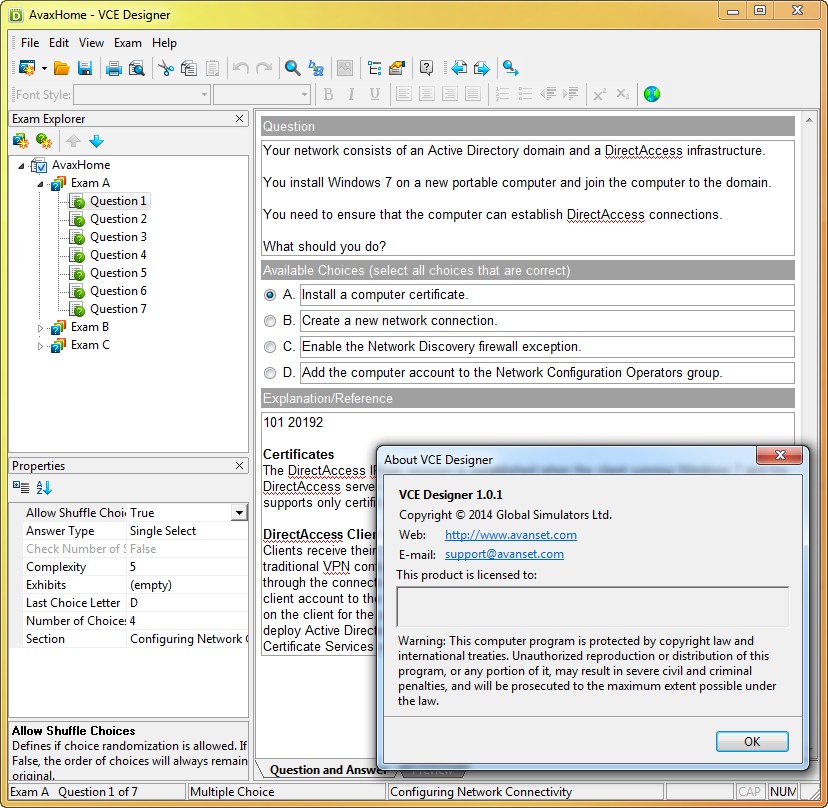Click the Subscript icon
Viewport: 828px width, 808px height.
pyautogui.click(x=623, y=95)
